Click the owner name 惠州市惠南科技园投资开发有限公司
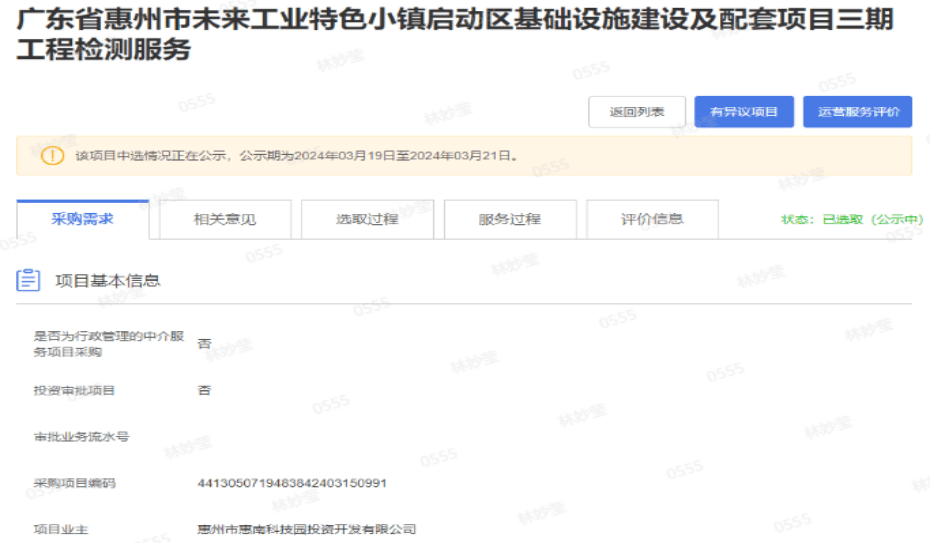Viewport: 930px width, 543px height. click(306, 529)
